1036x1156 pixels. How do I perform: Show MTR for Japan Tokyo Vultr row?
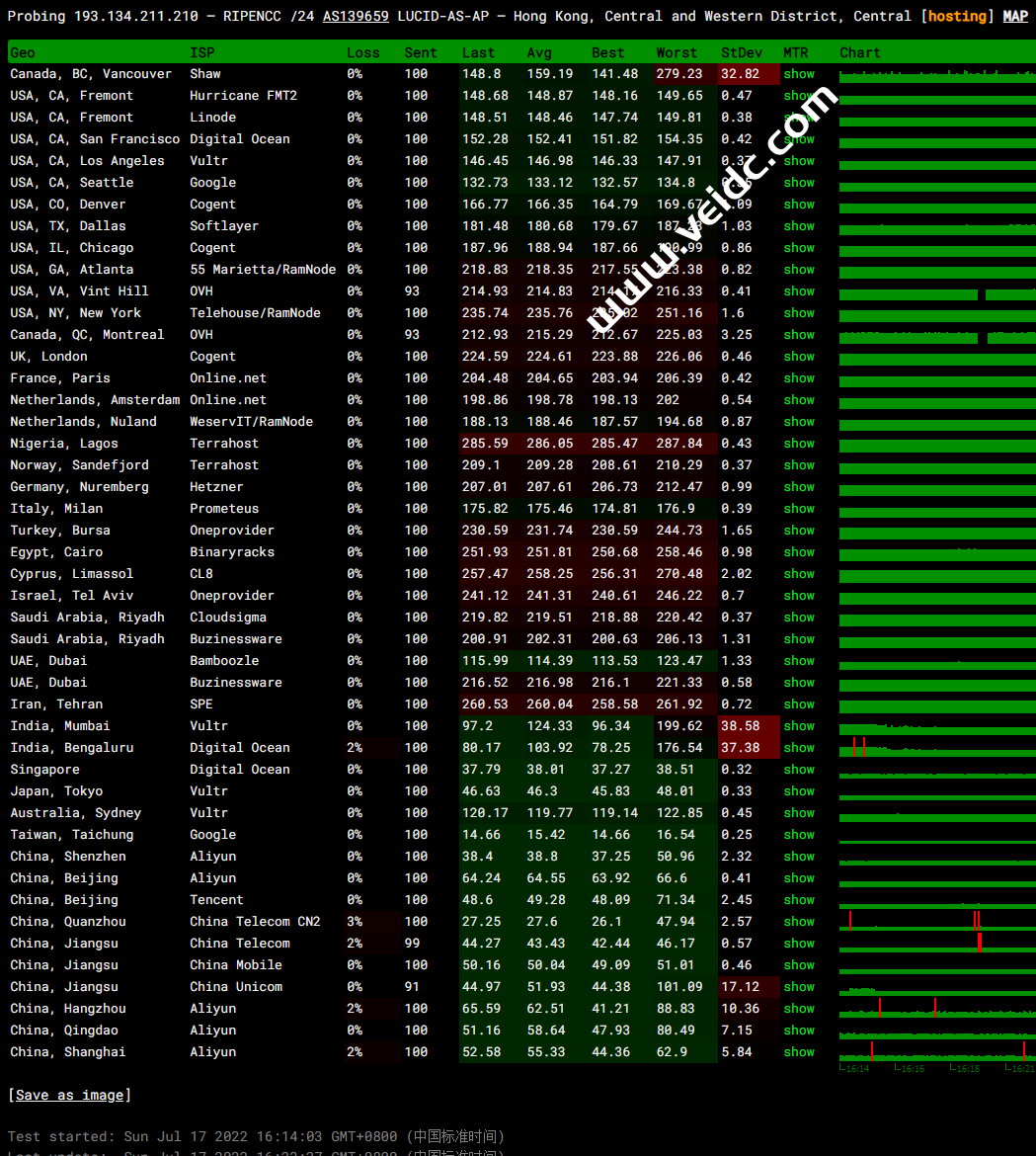coord(799,791)
